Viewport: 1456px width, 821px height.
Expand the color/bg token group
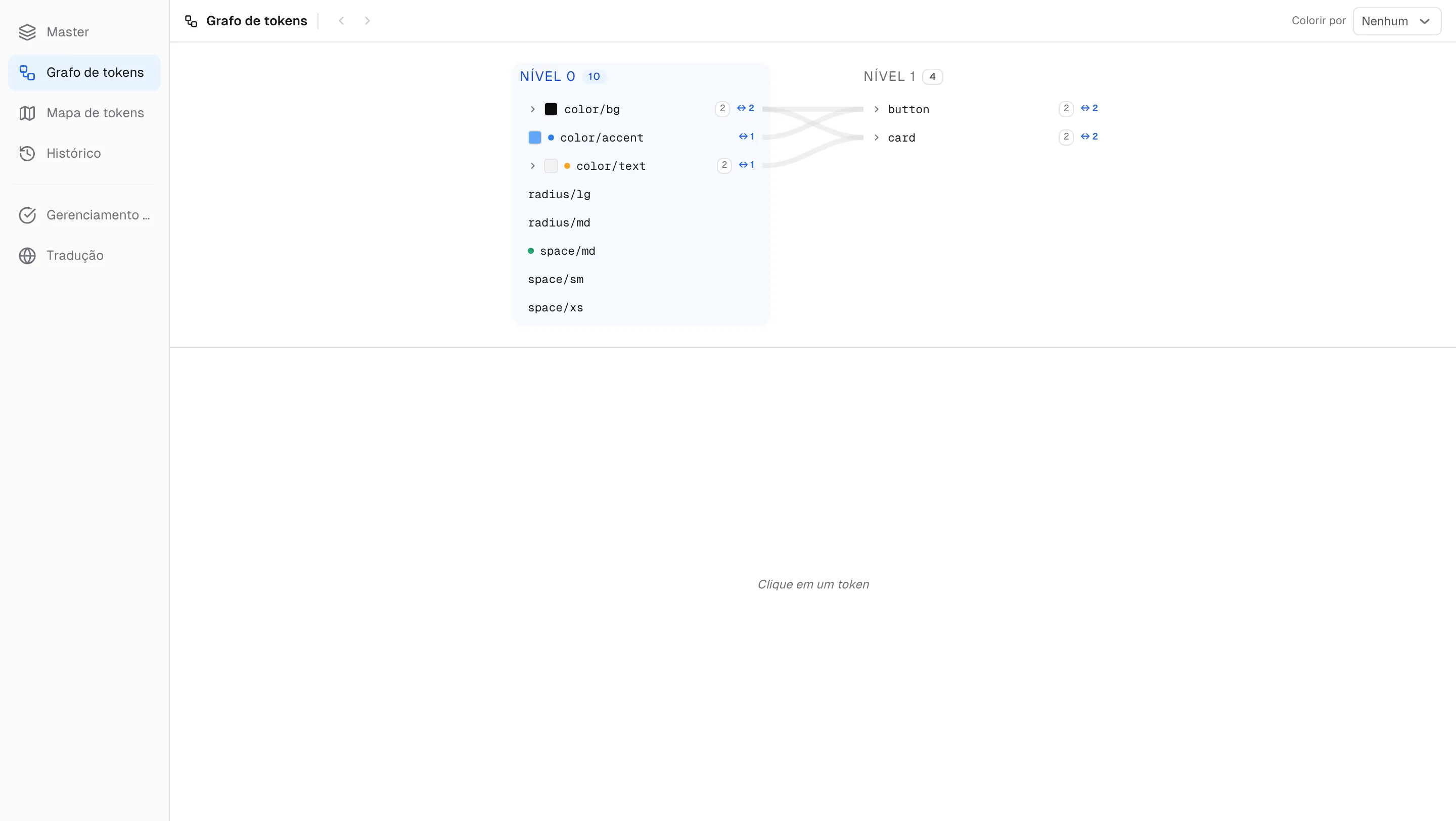point(532,110)
